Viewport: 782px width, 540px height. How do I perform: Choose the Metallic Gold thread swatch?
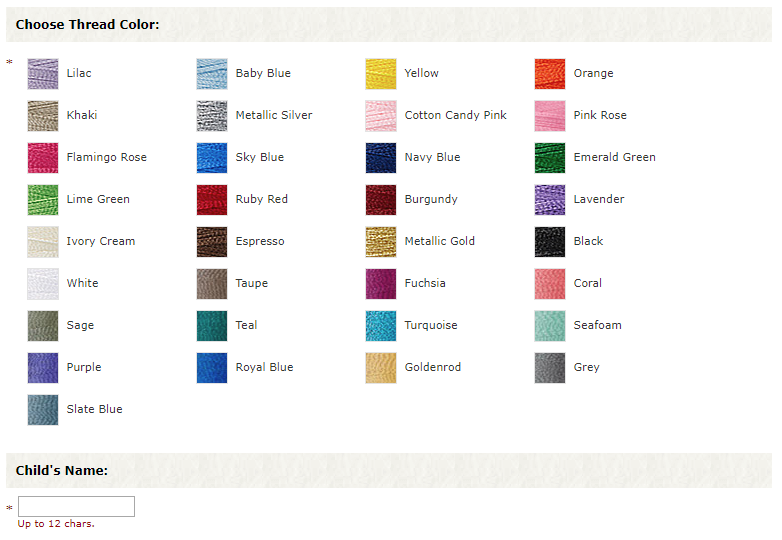[381, 242]
